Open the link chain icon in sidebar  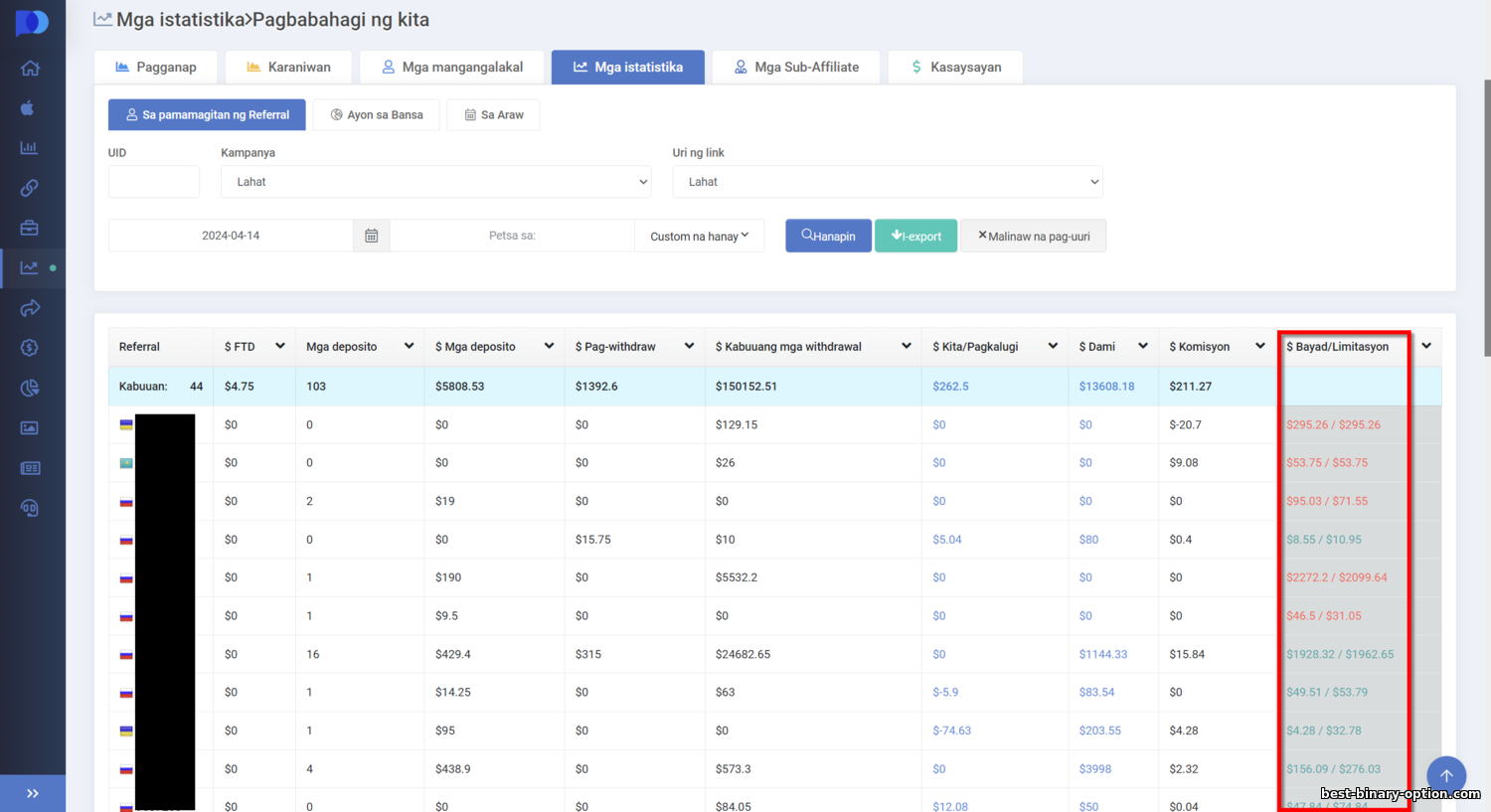coord(30,188)
